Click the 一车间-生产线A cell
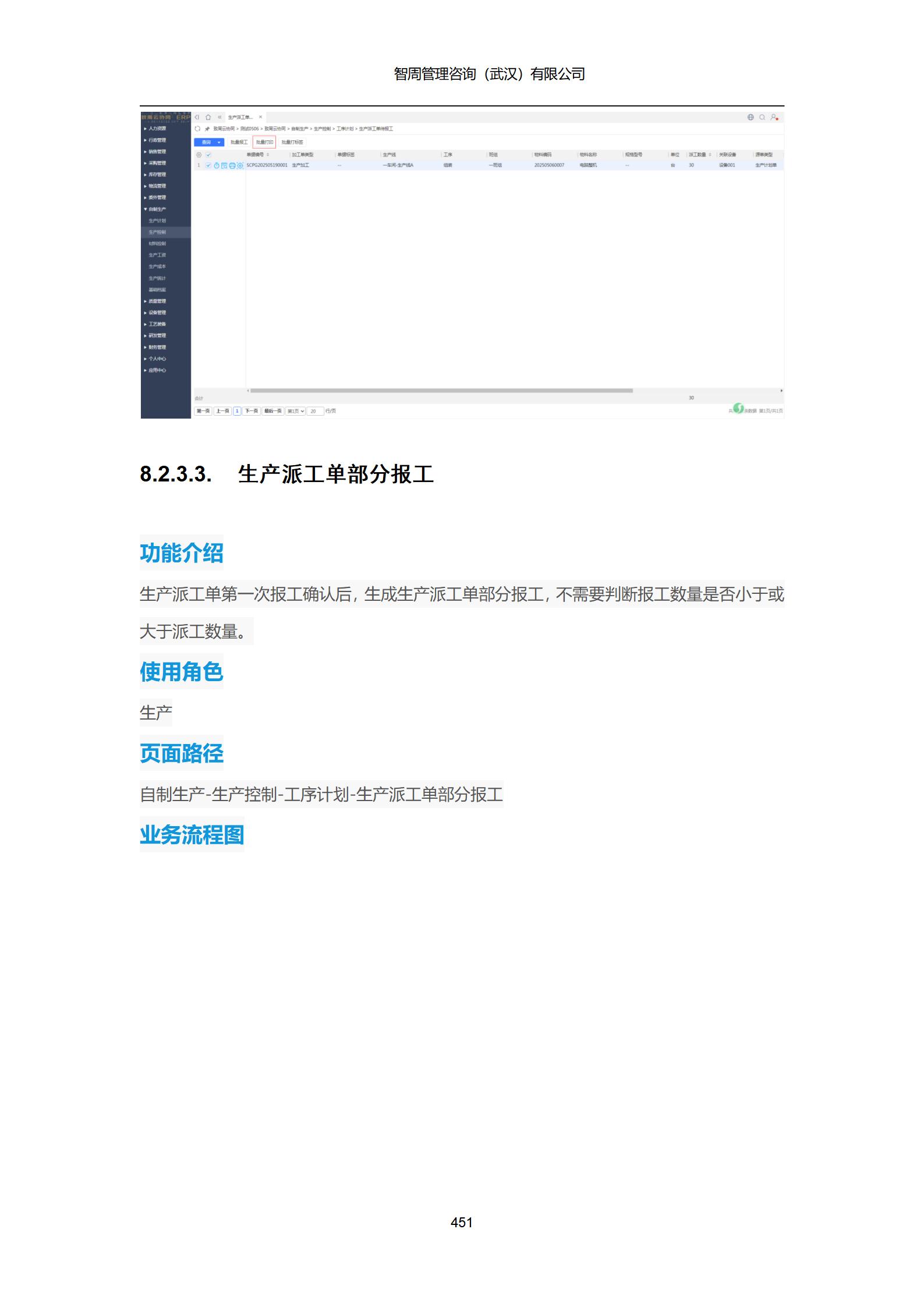924x1307 pixels. (x=398, y=165)
